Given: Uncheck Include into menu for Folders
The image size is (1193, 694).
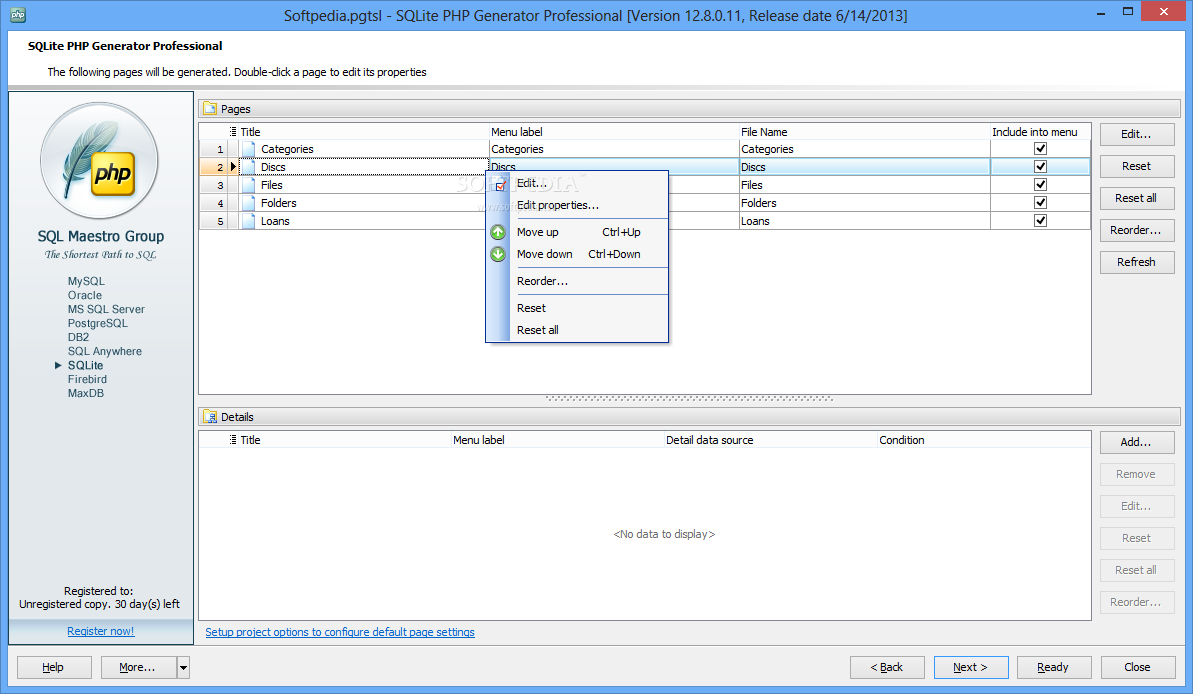Looking at the screenshot, I should coord(1040,202).
